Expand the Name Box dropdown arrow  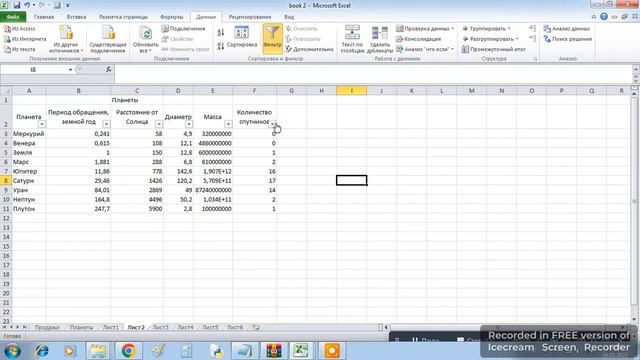pos(70,70)
